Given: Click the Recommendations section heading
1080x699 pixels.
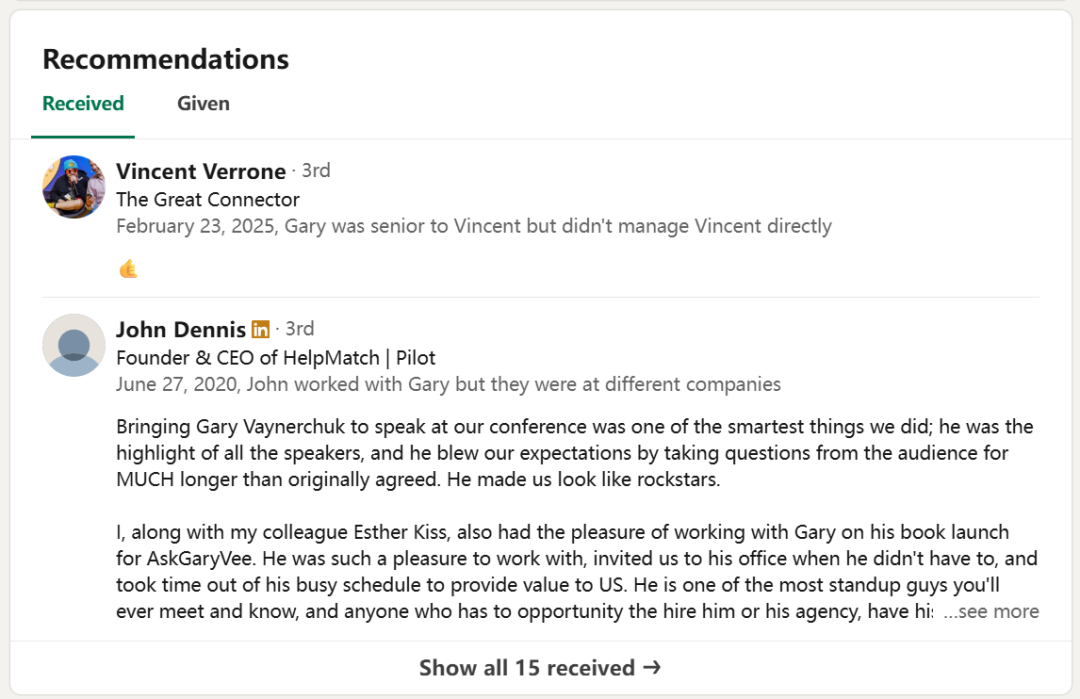Looking at the screenshot, I should tap(166, 59).
